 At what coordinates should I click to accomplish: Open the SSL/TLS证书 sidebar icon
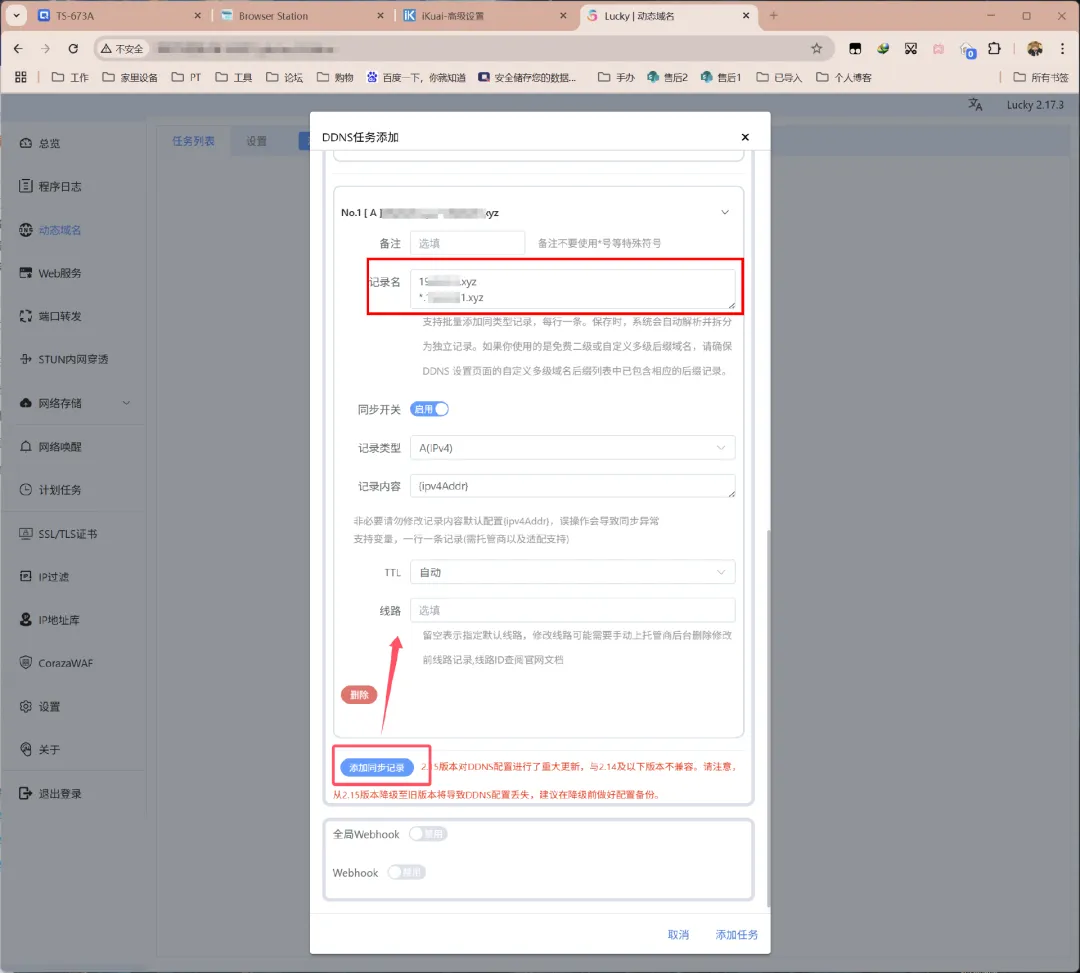27,534
